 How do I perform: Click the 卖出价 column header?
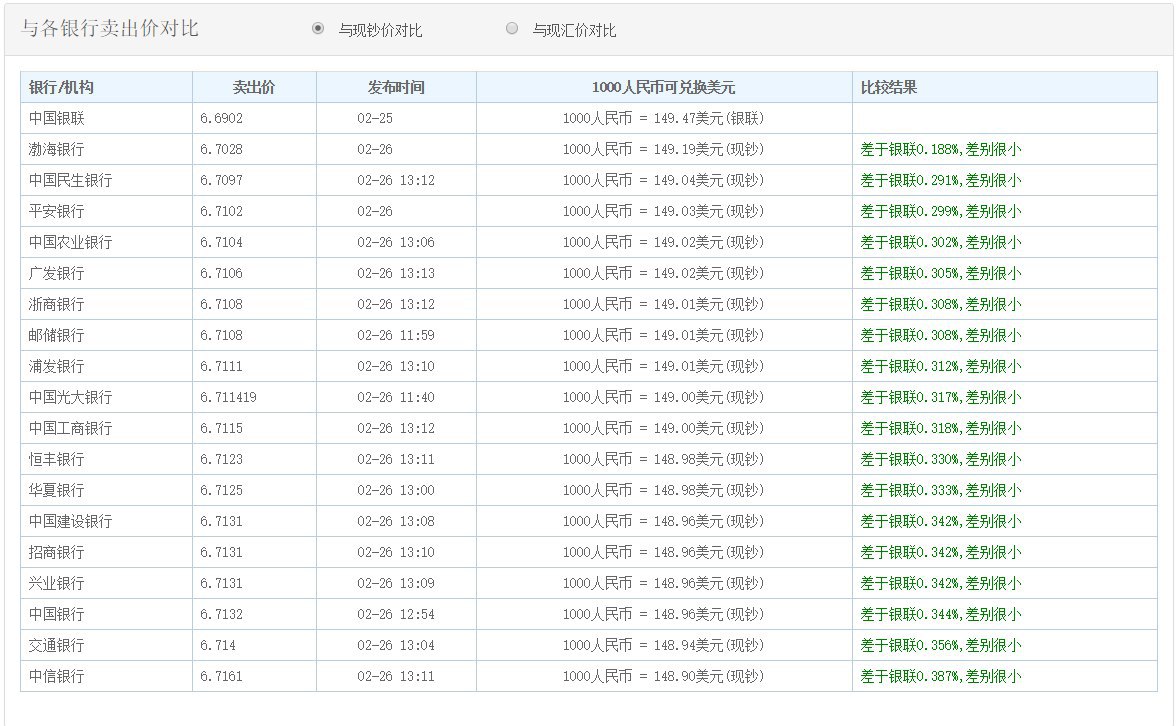coord(254,87)
